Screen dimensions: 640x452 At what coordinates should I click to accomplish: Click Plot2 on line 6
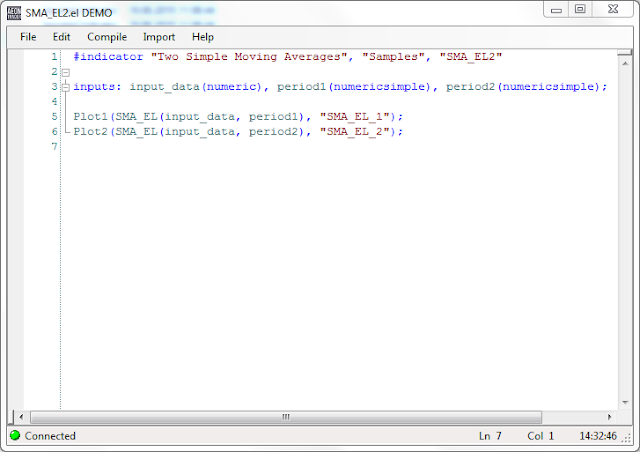[x=90, y=132]
